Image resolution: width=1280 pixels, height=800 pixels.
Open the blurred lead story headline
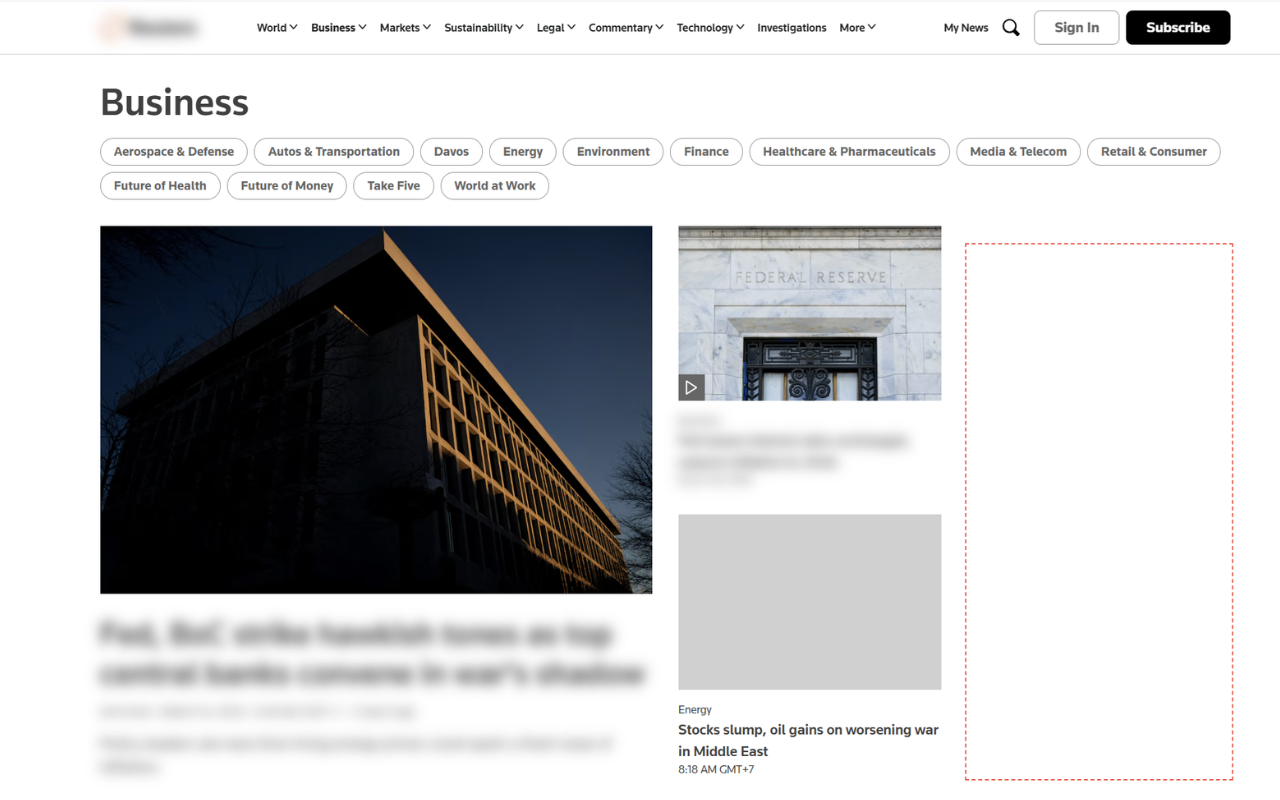[x=372, y=654]
